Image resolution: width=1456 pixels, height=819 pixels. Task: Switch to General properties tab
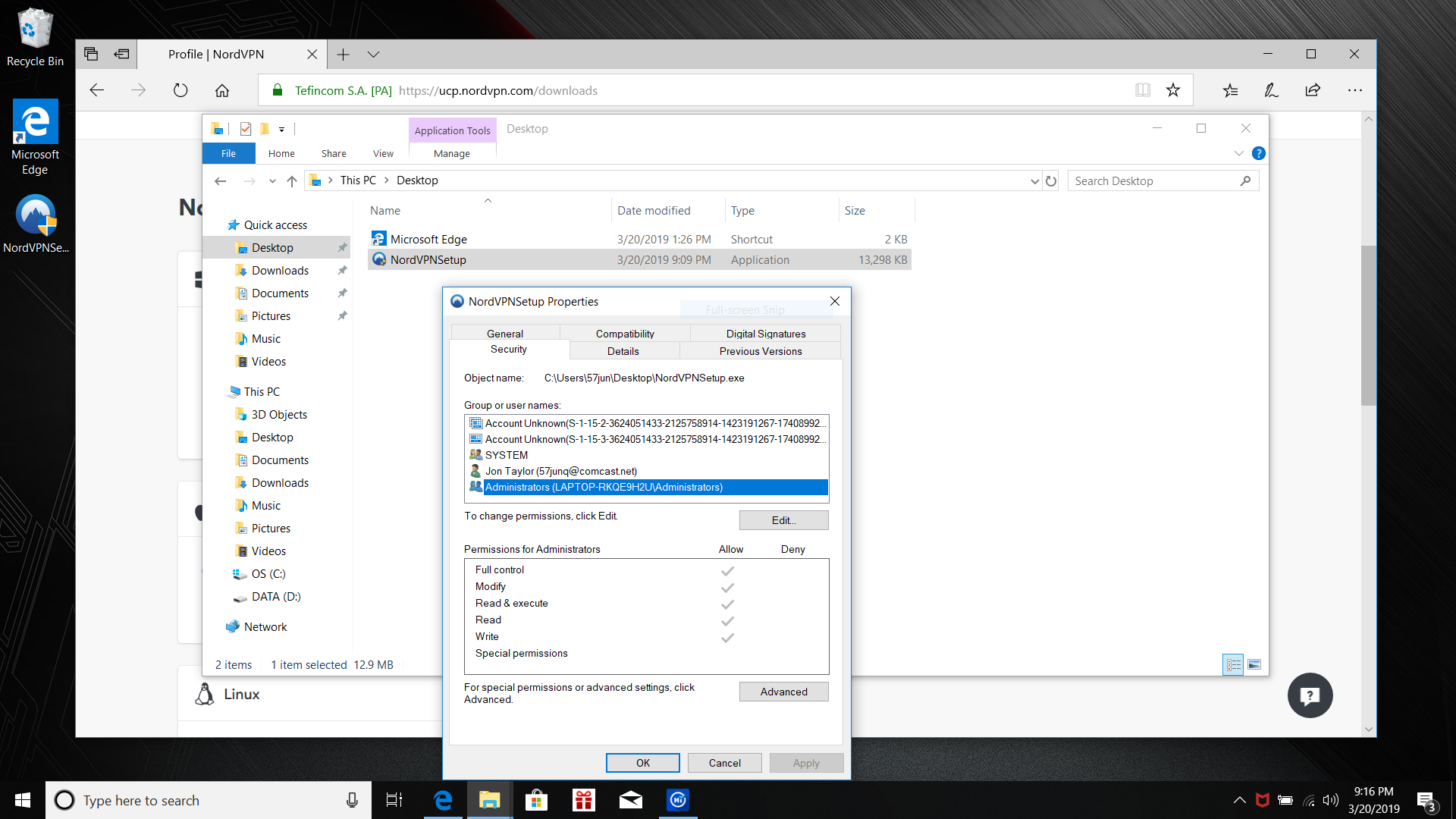505,334
